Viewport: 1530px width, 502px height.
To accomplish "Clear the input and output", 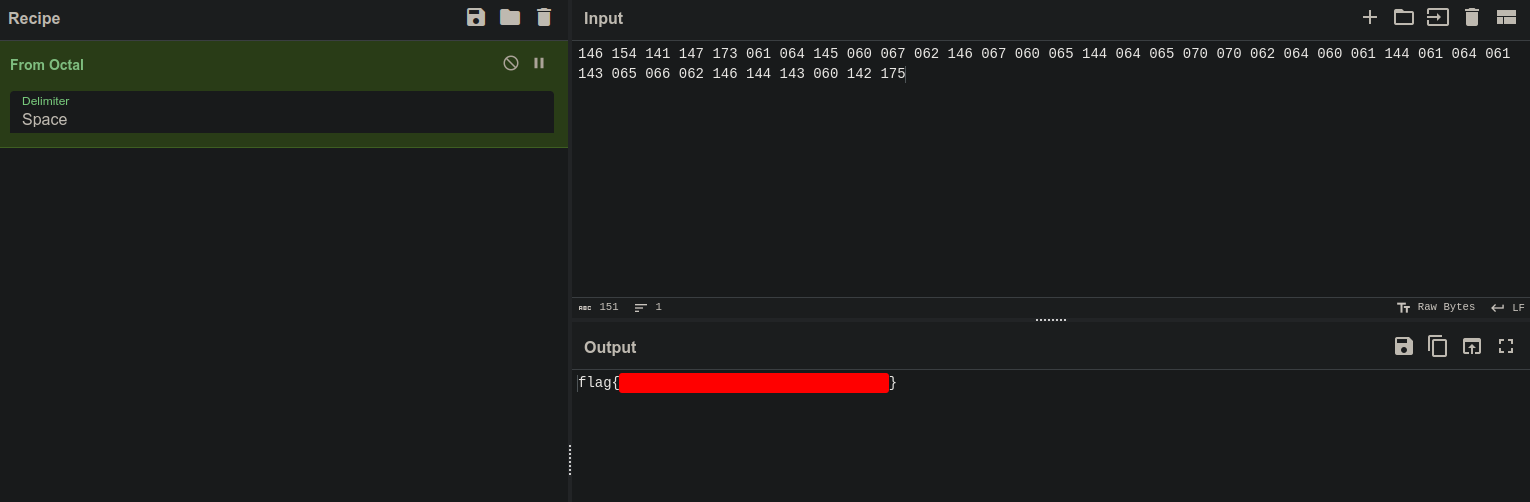I will [x=1472, y=17].
